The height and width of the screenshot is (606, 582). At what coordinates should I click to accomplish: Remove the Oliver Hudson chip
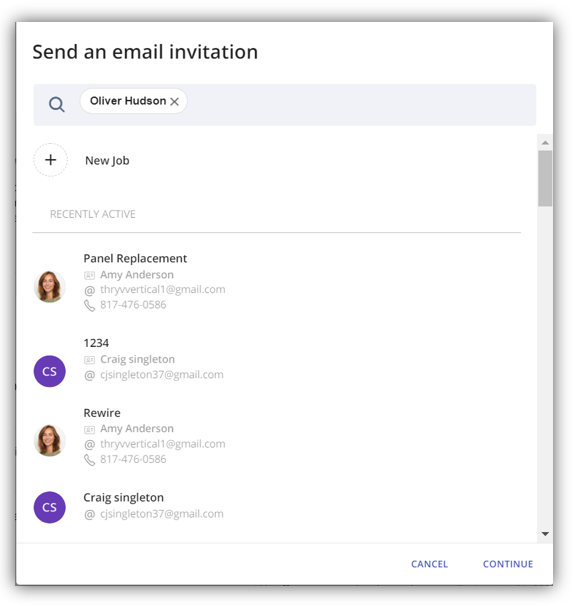pyautogui.click(x=175, y=102)
